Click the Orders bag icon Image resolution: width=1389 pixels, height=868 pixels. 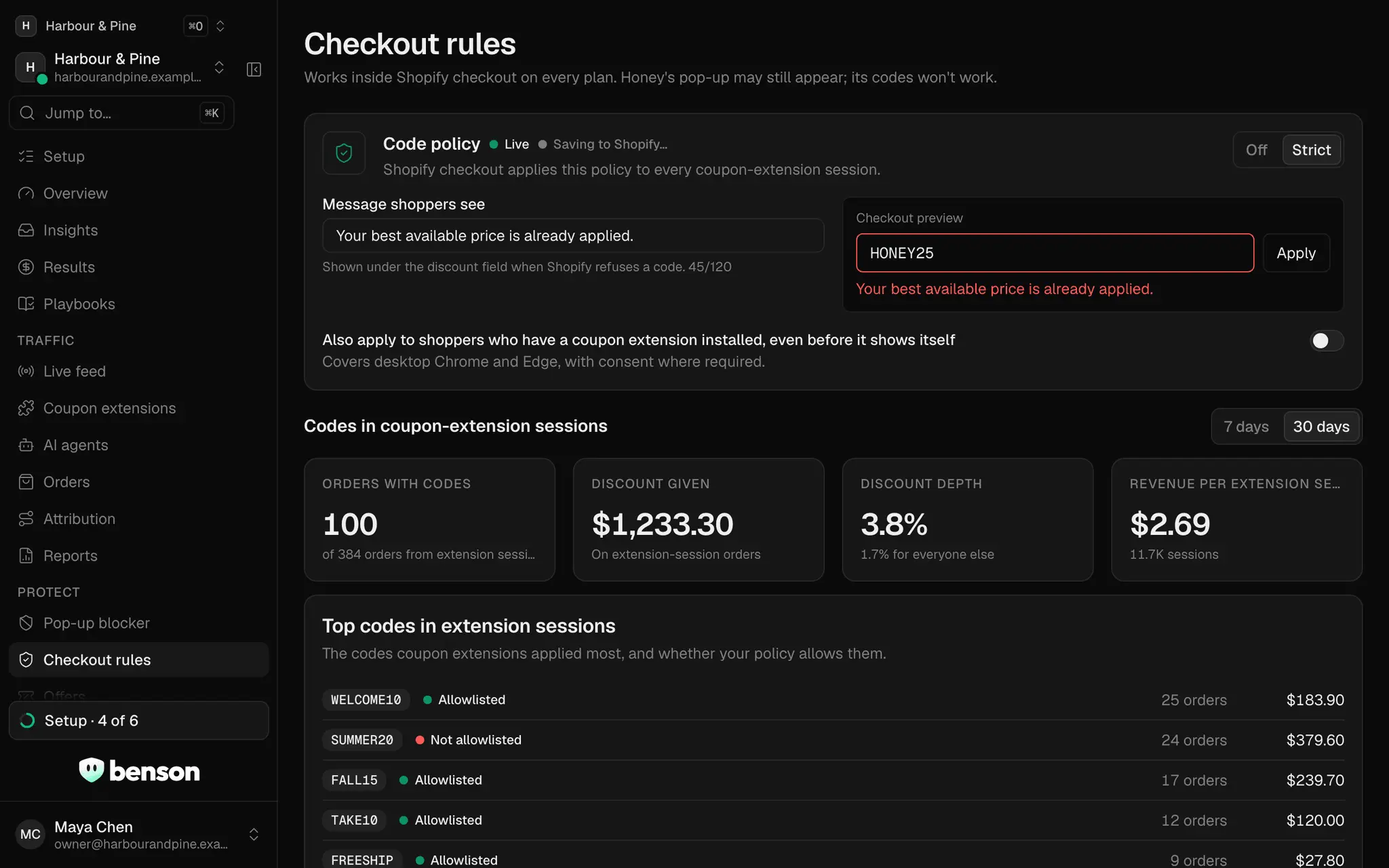pyautogui.click(x=26, y=482)
